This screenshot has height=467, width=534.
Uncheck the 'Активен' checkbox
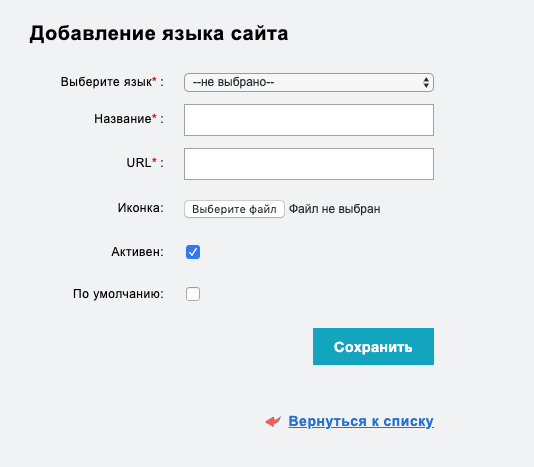[193, 252]
